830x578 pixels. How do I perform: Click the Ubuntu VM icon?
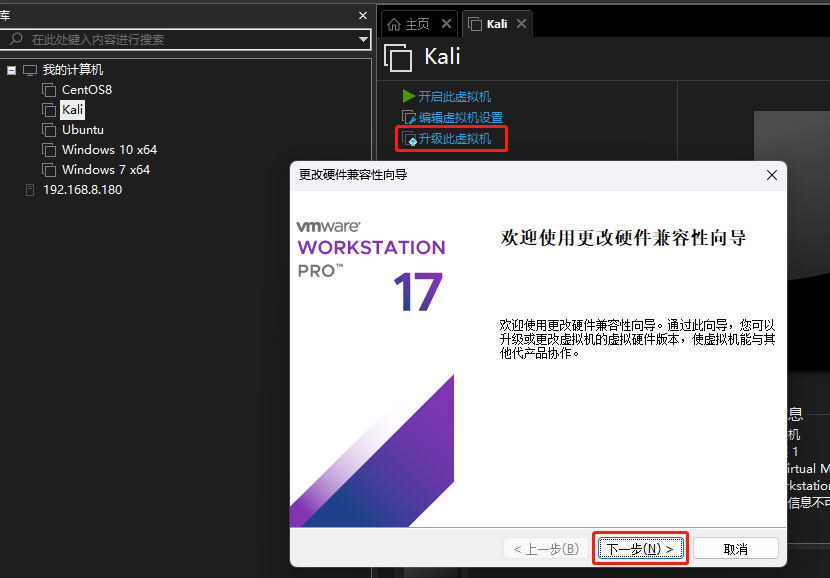49,130
